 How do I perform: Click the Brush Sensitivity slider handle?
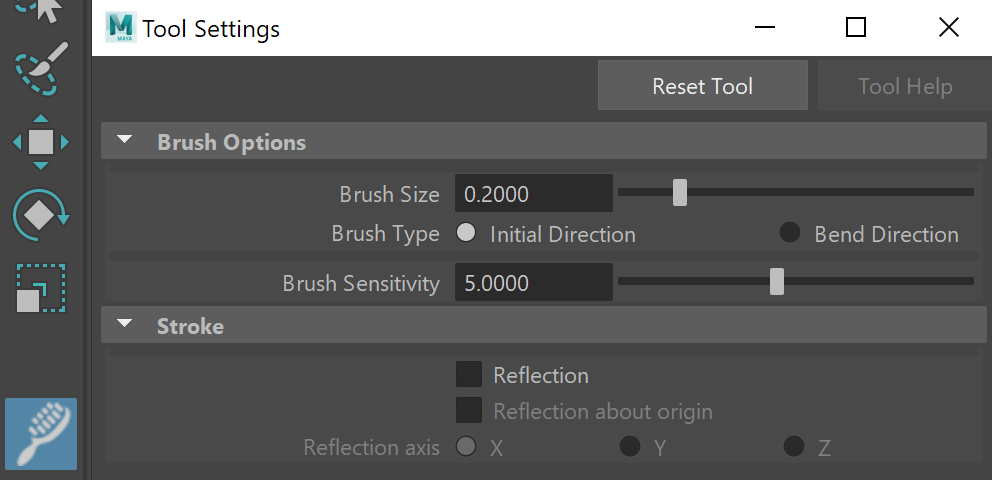pos(777,281)
